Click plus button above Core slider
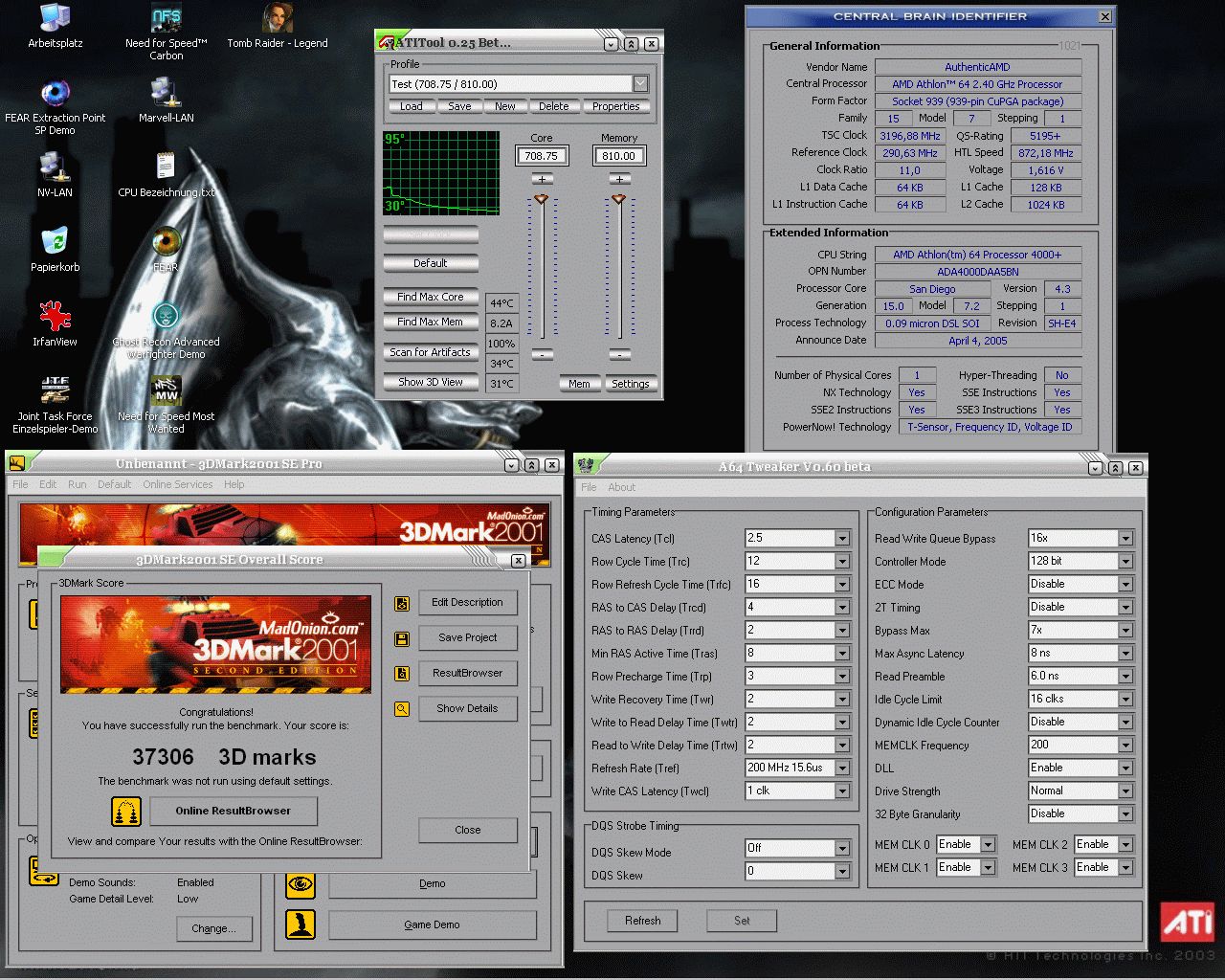 tap(542, 179)
